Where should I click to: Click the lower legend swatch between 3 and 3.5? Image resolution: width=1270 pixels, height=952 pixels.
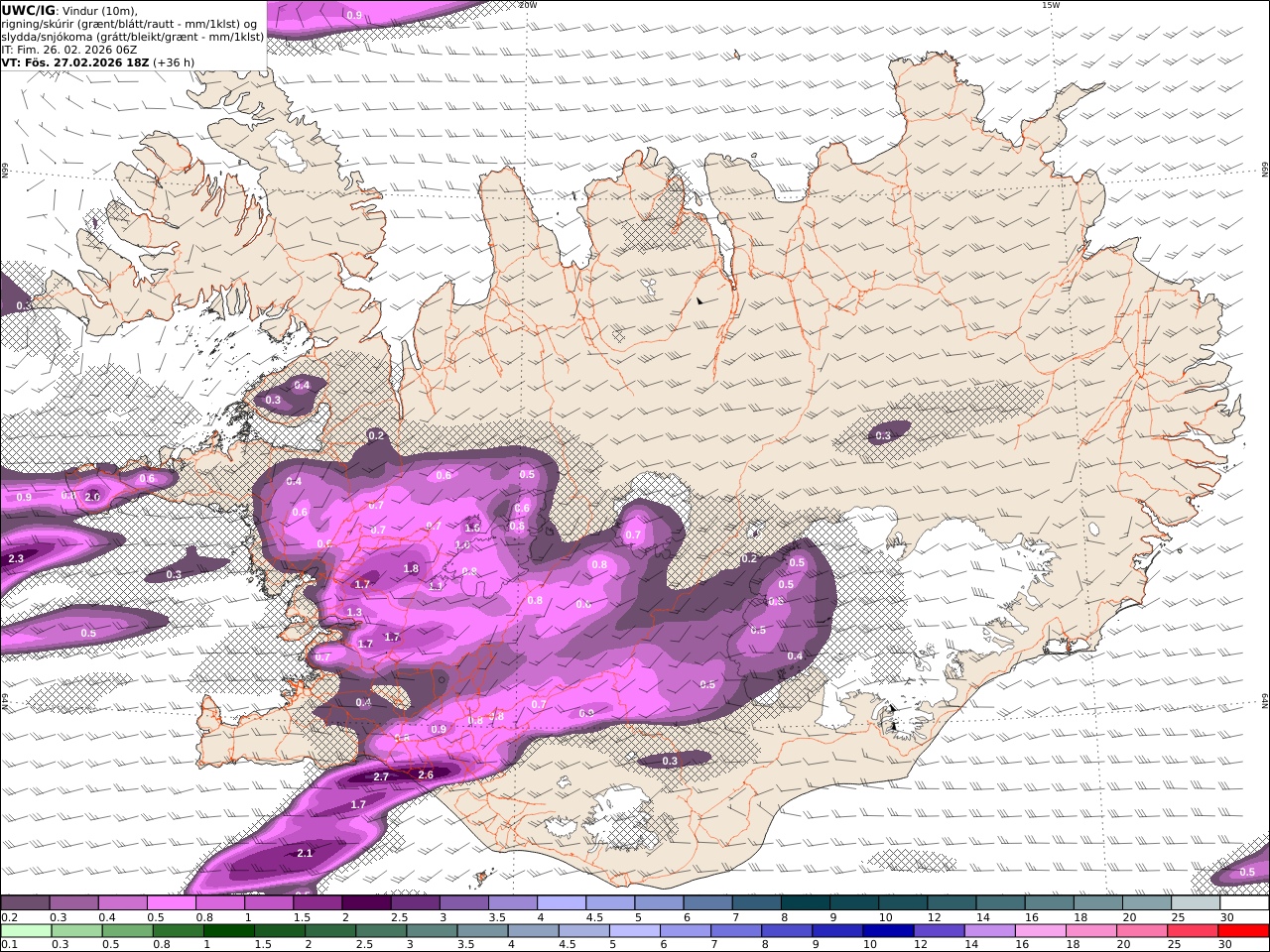(x=431, y=930)
